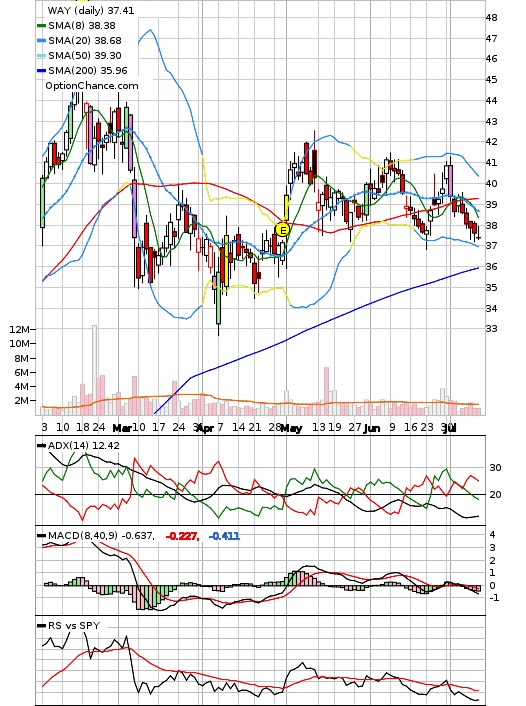Click the green SMA(8) legend swatch
Viewport: 526px width, 706px height.
(41, 26)
